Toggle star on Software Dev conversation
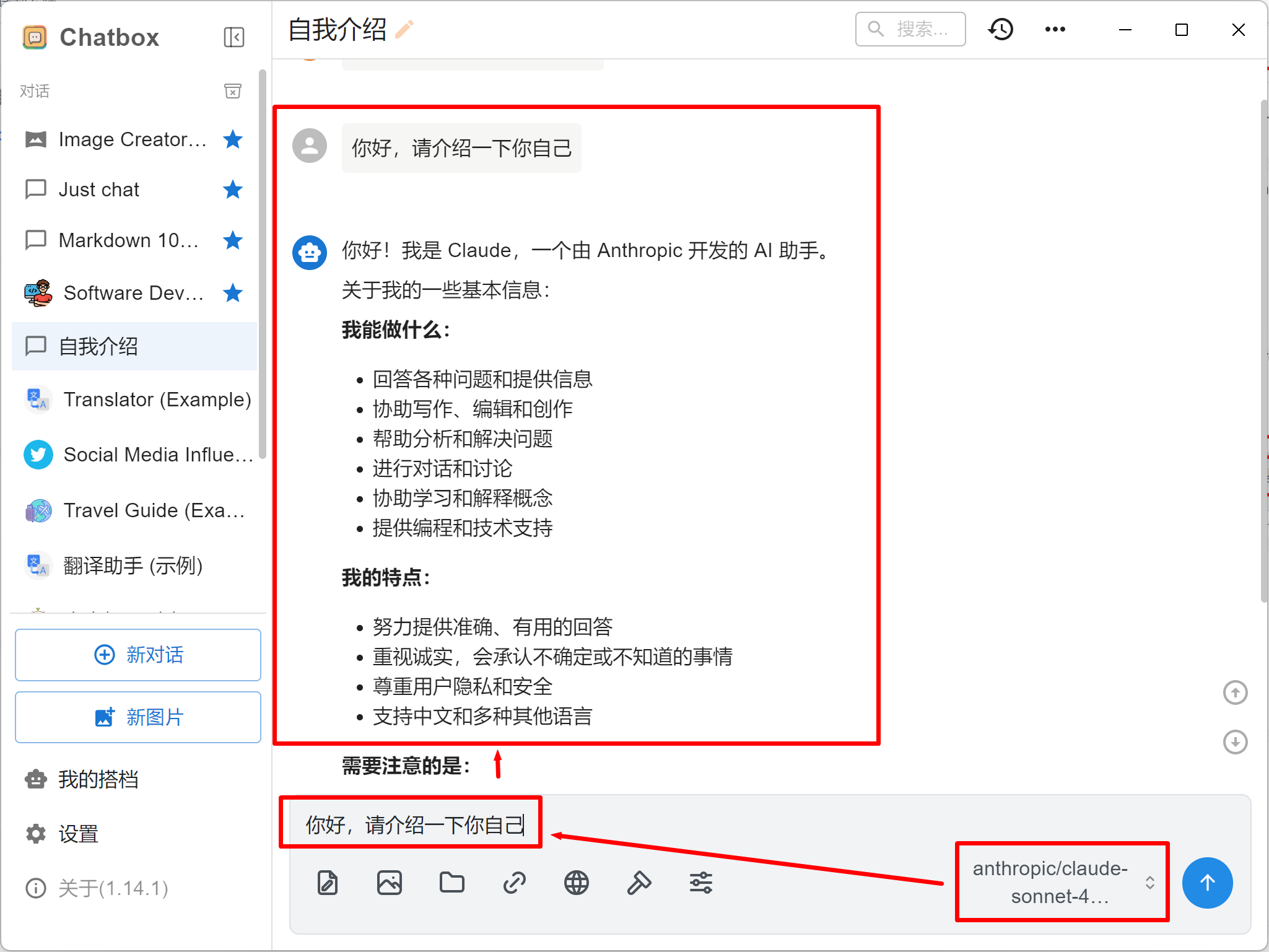This screenshot has width=1269, height=952. 233,292
